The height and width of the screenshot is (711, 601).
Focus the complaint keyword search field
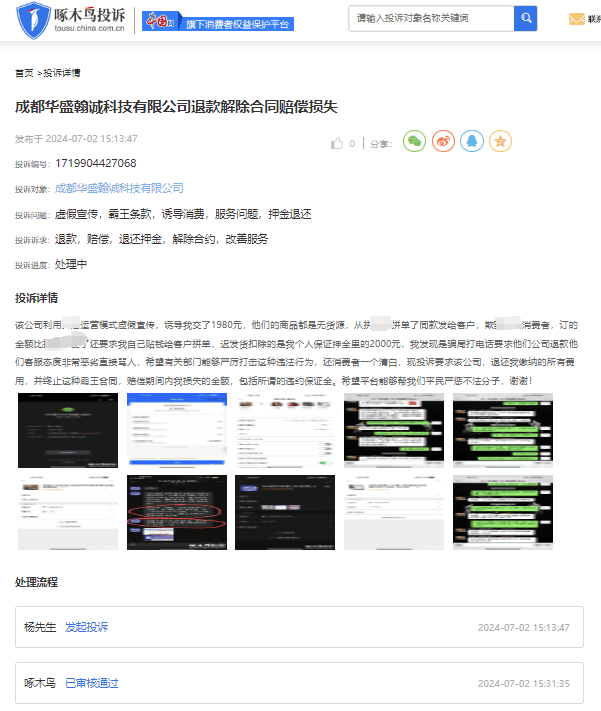click(431, 18)
